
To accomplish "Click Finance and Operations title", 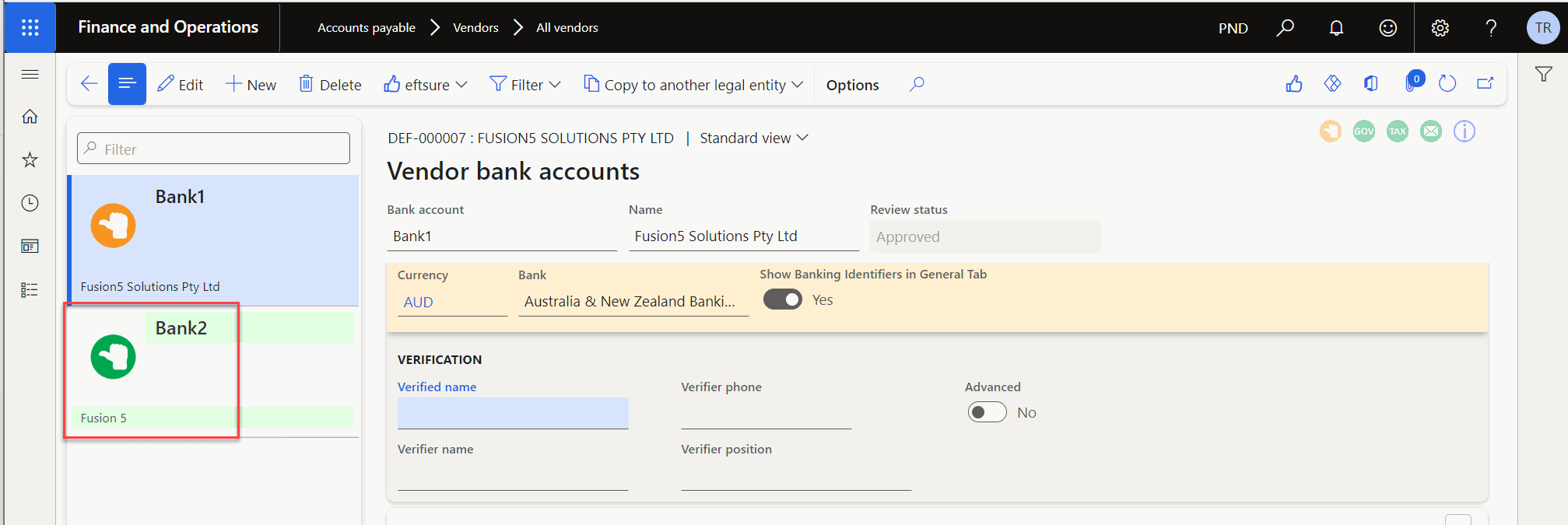I will click(x=168, y=27).
